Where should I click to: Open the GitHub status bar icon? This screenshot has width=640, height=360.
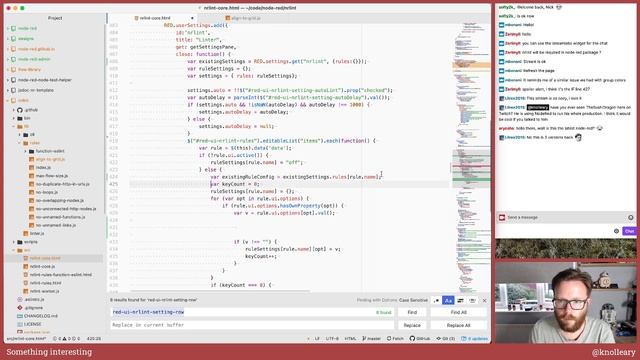pyautogui.click(x=420, y=339)
